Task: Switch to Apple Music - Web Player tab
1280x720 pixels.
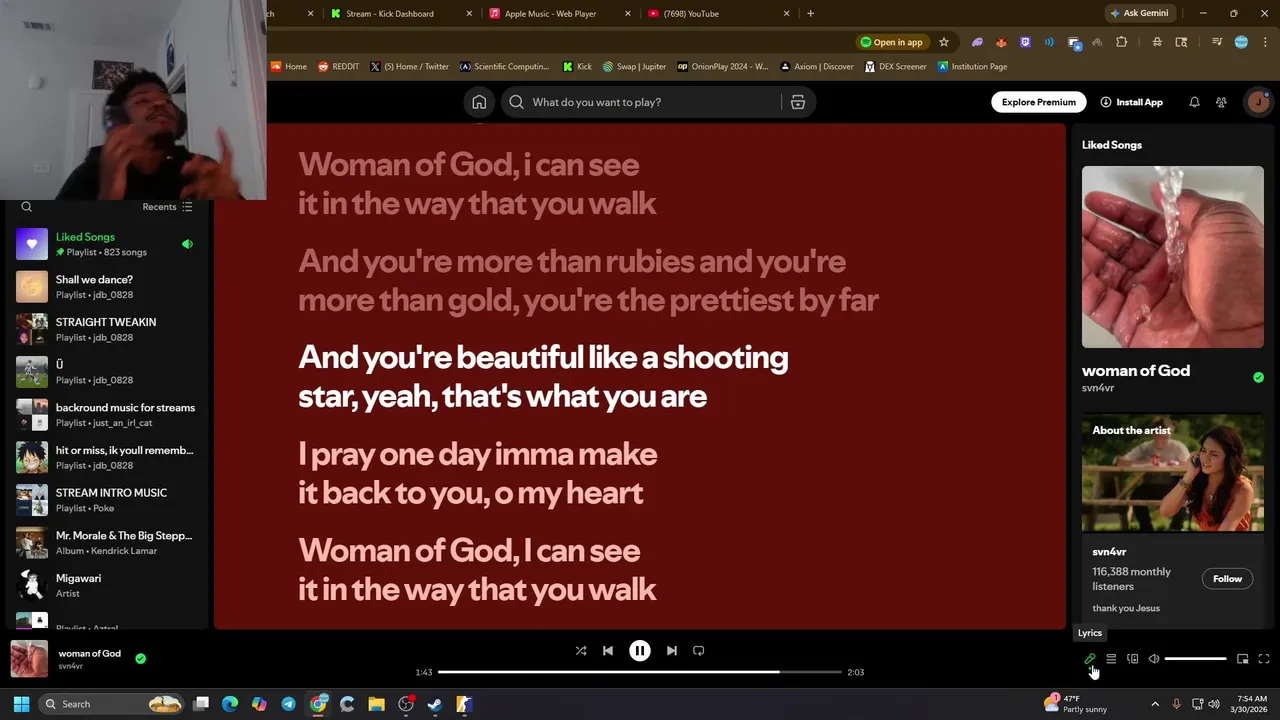Action: (560, 14)
